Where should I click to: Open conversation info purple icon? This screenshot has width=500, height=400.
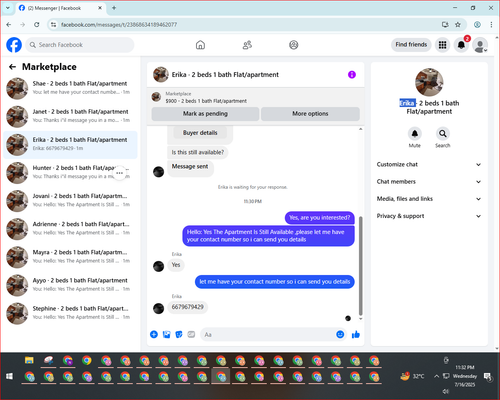[352, 75]
